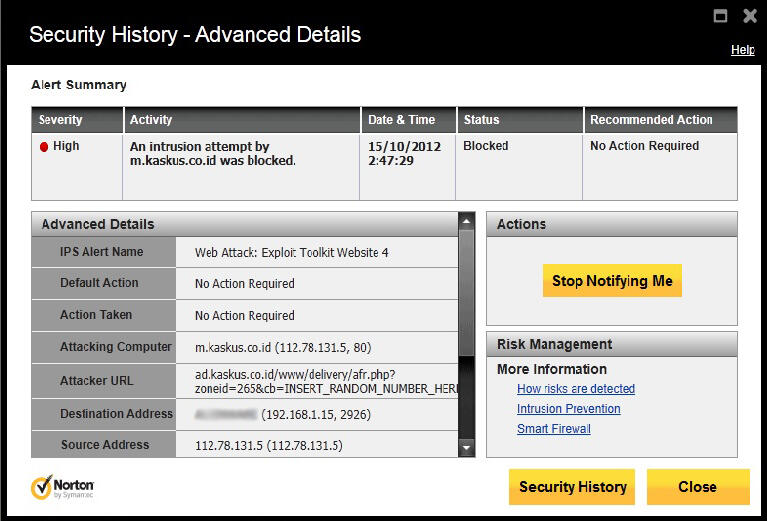This screenshot has height=521, width=767.
Task: Close window with X icon
Action: (x=750, y=16)
